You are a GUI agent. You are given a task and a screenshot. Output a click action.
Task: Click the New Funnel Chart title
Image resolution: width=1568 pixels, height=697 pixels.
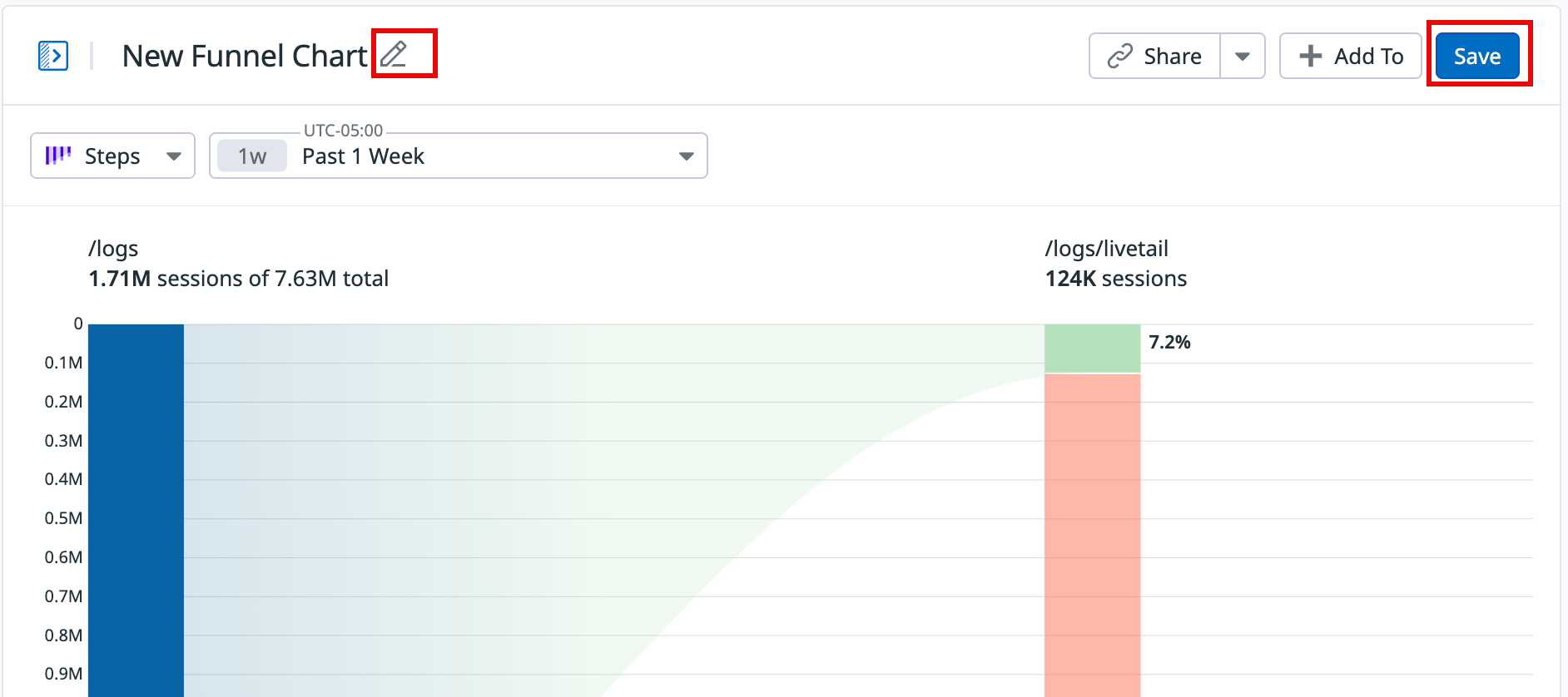(244, 56)
